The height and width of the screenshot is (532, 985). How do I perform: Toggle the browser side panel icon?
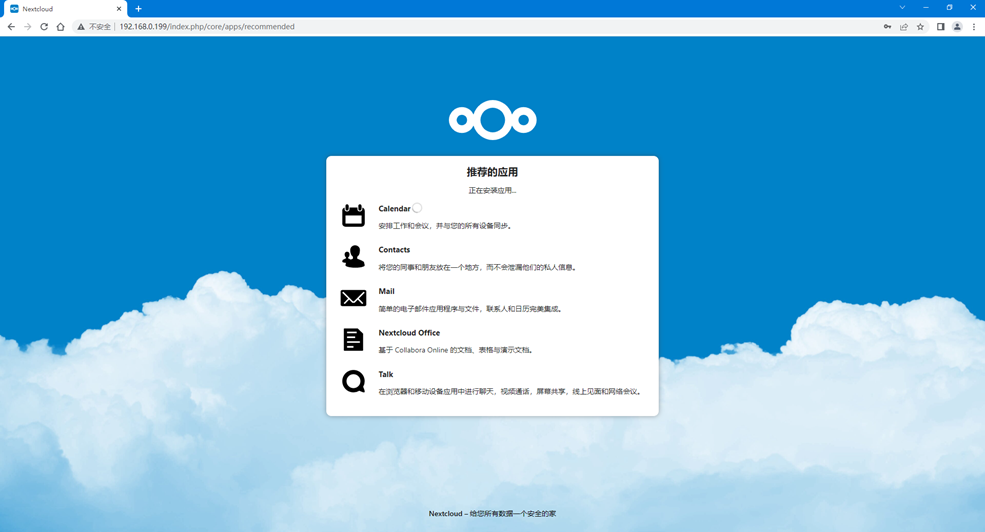940,26
